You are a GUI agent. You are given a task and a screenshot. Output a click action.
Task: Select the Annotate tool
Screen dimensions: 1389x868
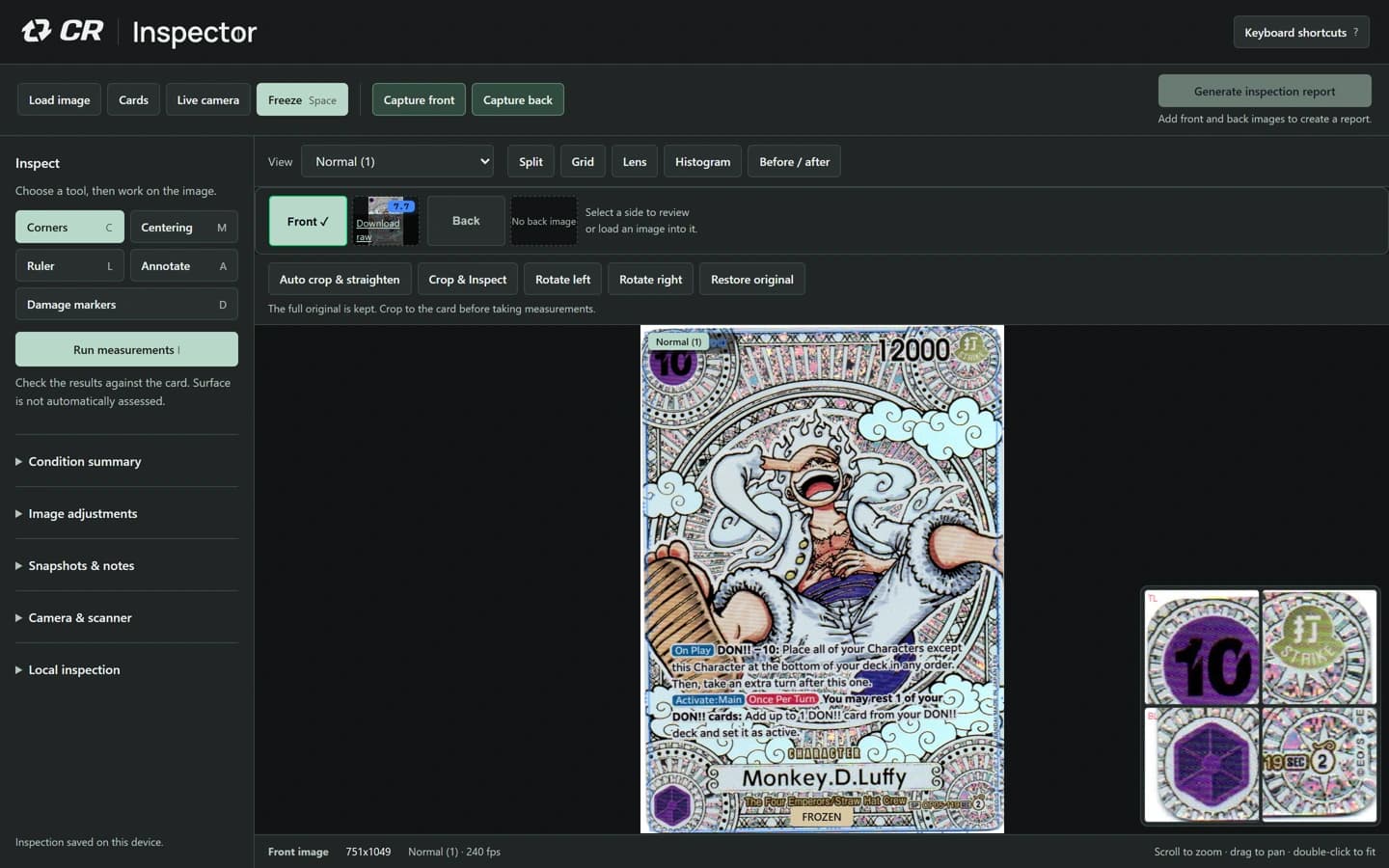[183, 265]
